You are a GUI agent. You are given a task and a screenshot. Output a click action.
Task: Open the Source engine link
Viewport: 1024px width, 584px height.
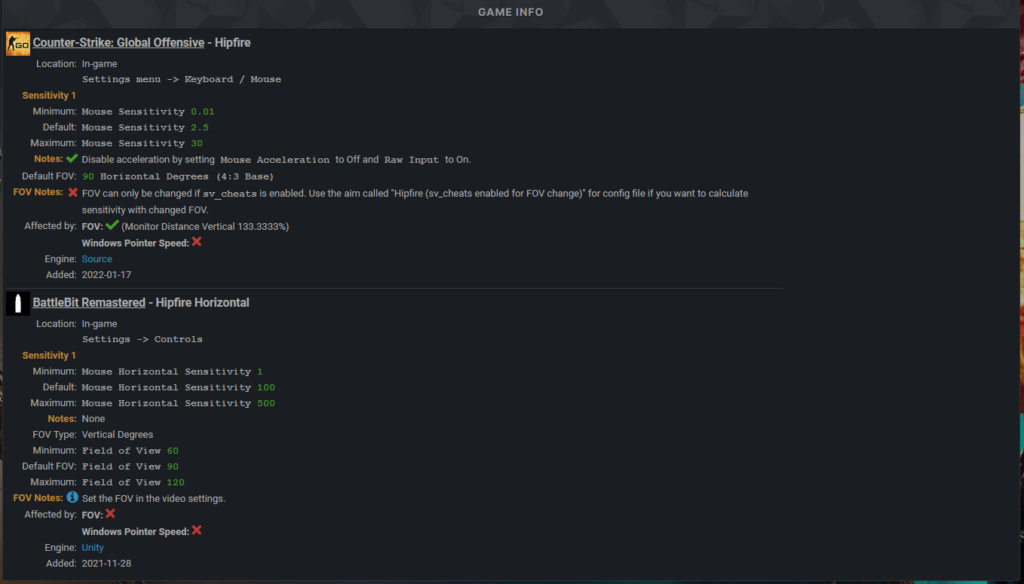[x=97, y=259]
